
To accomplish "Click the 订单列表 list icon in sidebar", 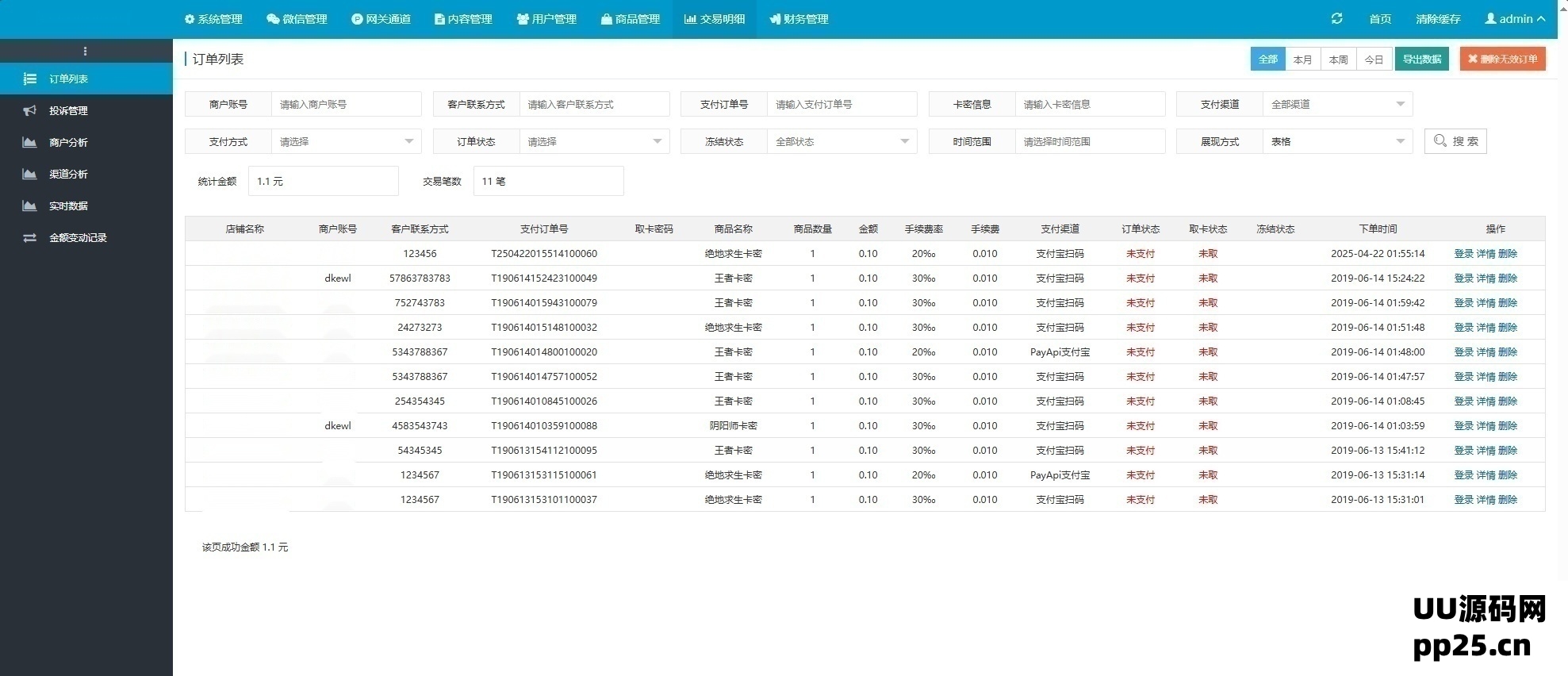I will coord(29,79).
